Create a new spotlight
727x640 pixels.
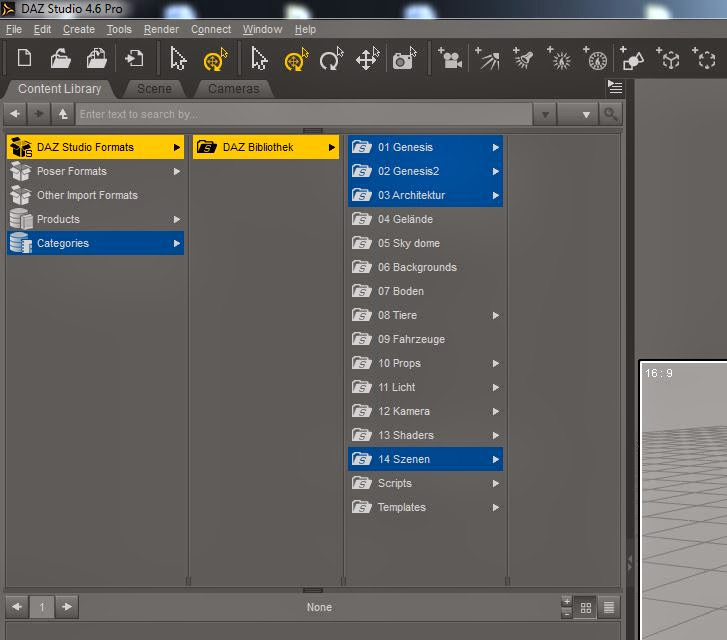coord(523,59)
